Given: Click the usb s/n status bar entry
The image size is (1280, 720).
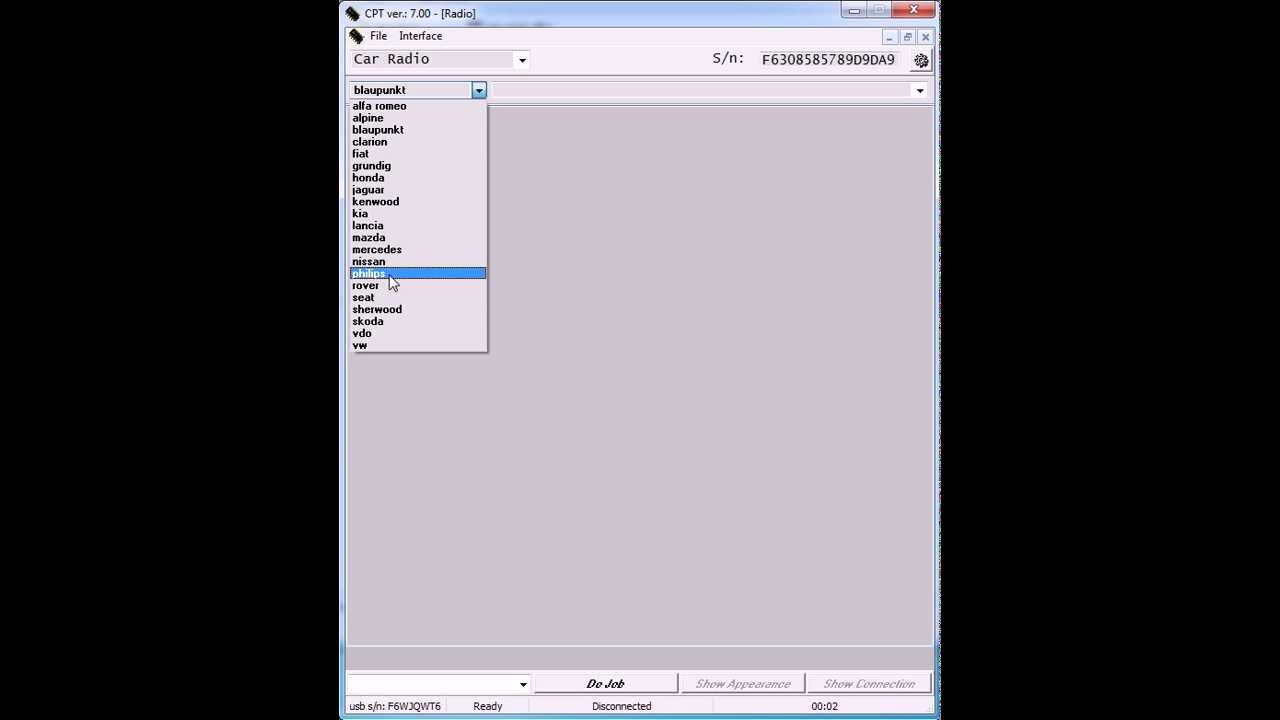Looking at the screenshot, I should [x=395, y=706].
